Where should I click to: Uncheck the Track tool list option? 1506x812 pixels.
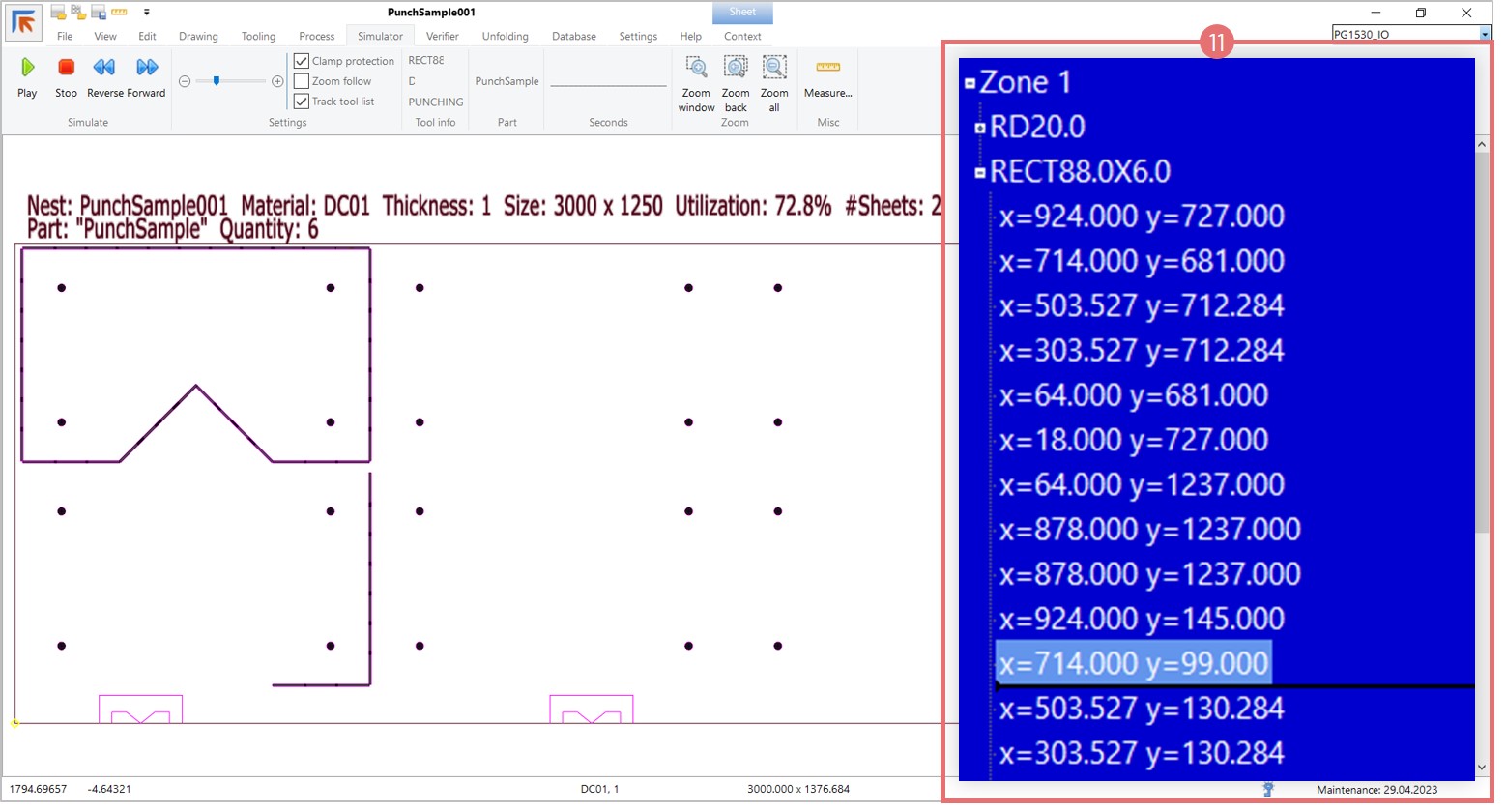click(302, 101)
